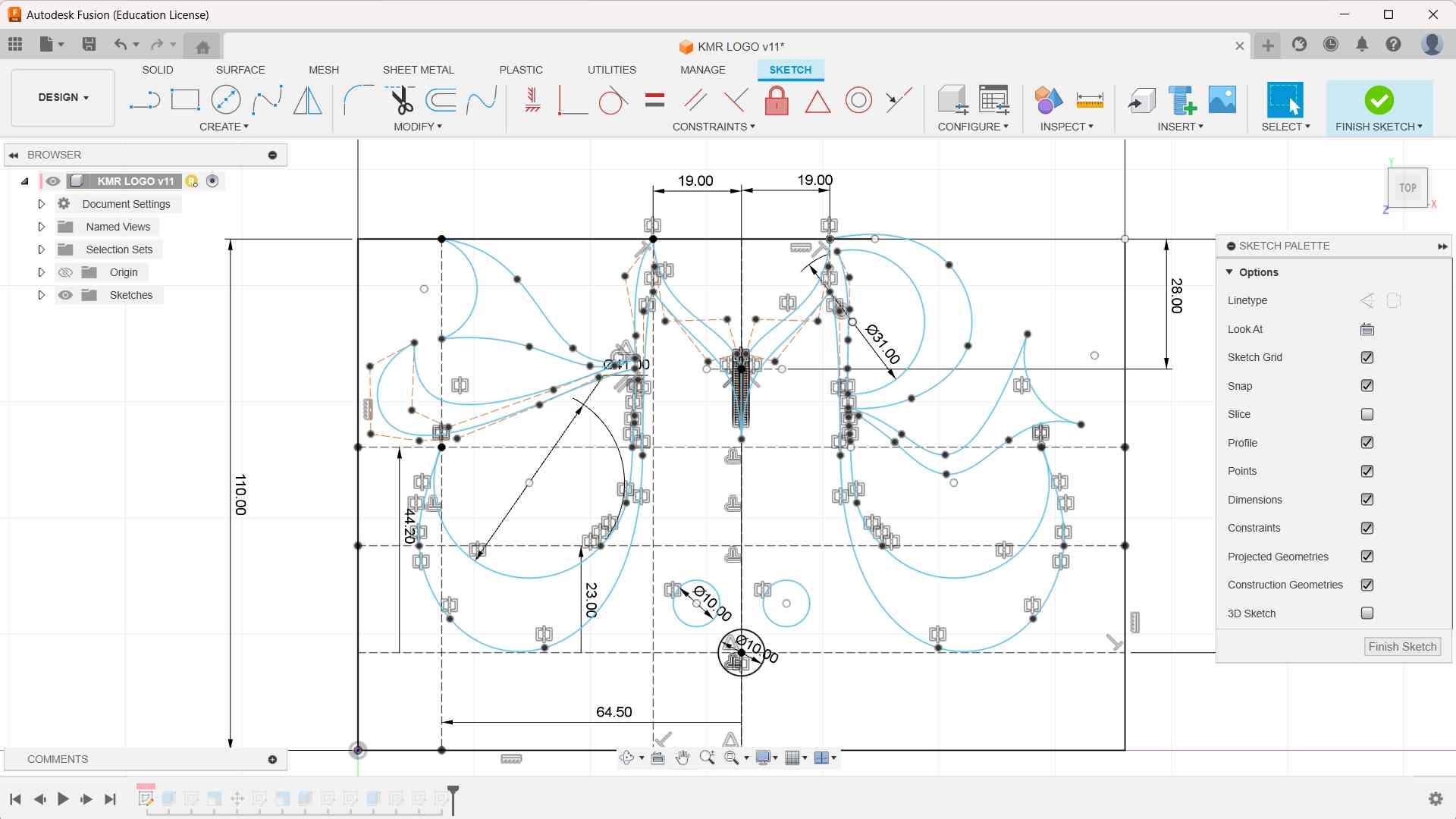Viewport: 1456px width, 819px height.
Task: Apply the Concentric constraint tool
Action: coord(858,100)
